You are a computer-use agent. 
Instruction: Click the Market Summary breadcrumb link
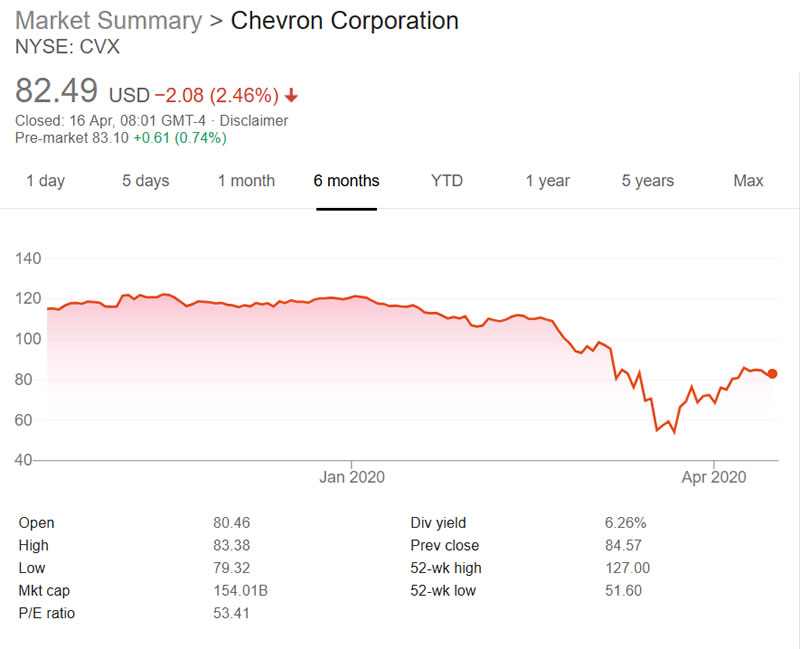point(109,21)
